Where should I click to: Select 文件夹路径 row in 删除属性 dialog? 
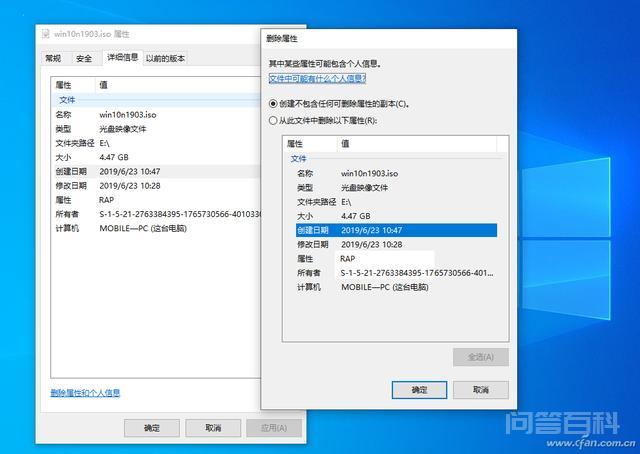click(x=396, y=202)
